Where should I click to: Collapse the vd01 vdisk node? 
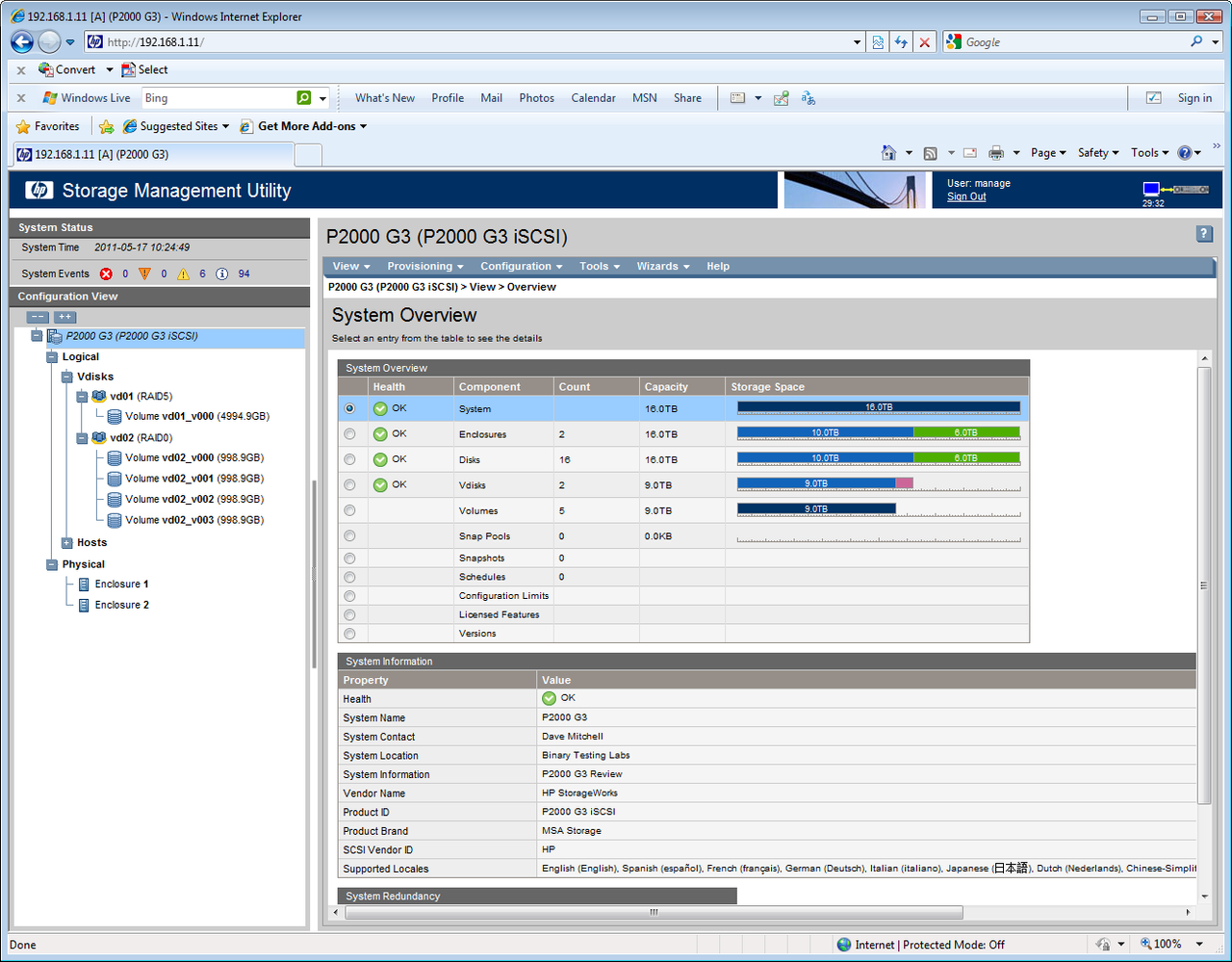[83, 397]
